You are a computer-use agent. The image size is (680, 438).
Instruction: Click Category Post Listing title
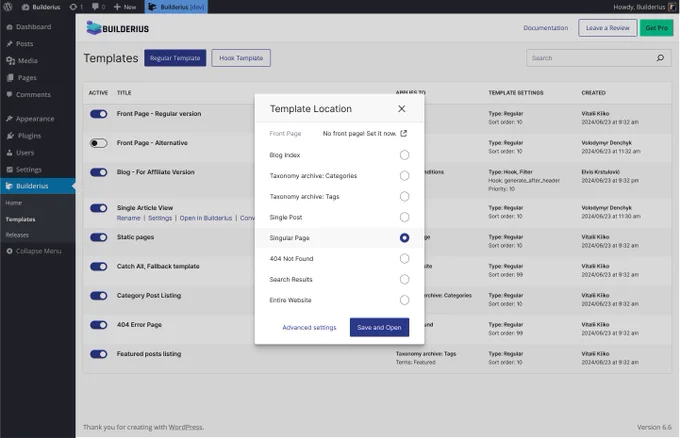149,295
